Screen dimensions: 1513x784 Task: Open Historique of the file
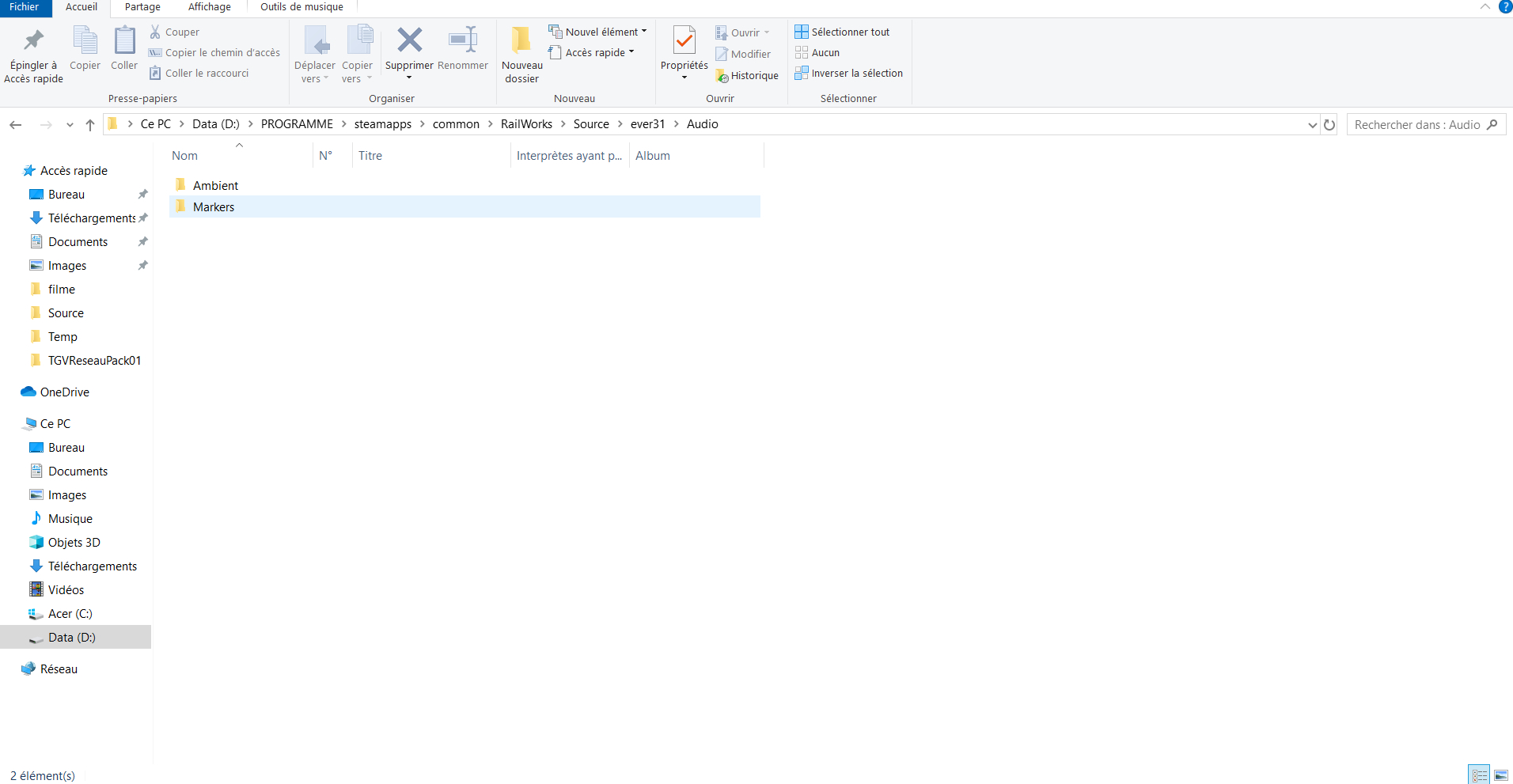[747, 76]
